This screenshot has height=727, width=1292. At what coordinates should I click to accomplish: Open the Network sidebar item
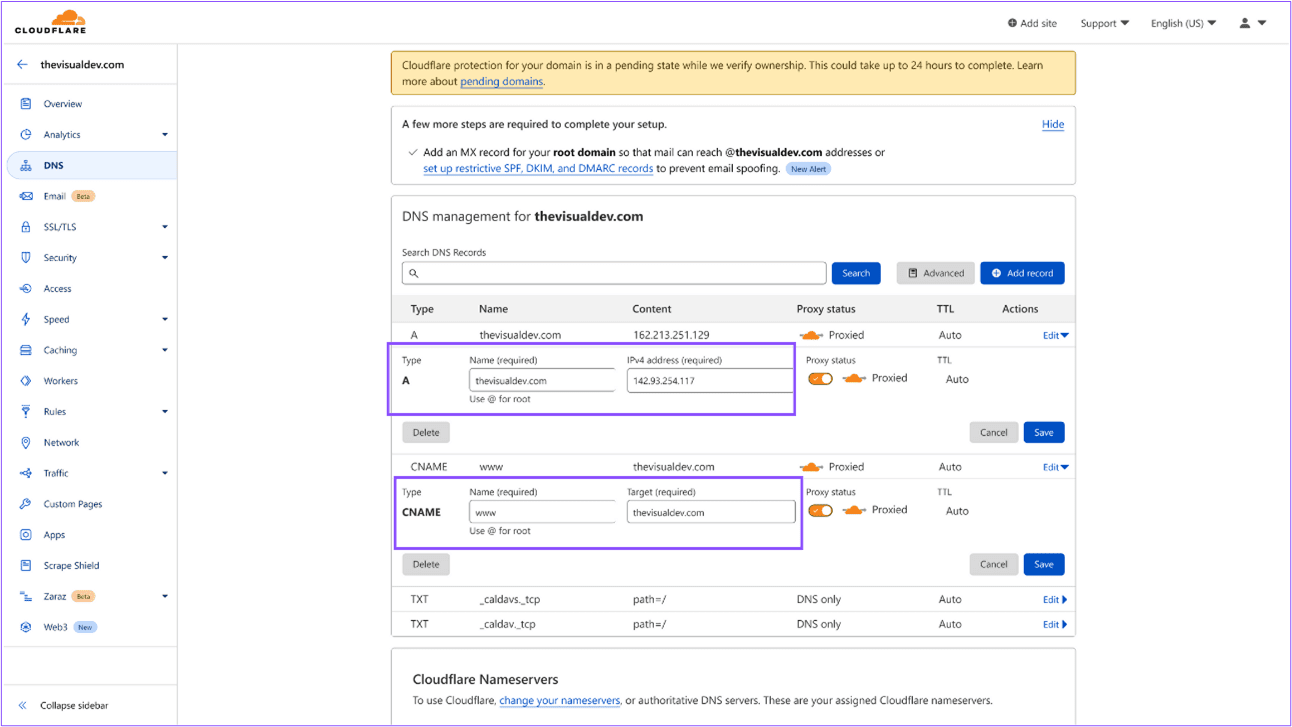pos(61,443)
